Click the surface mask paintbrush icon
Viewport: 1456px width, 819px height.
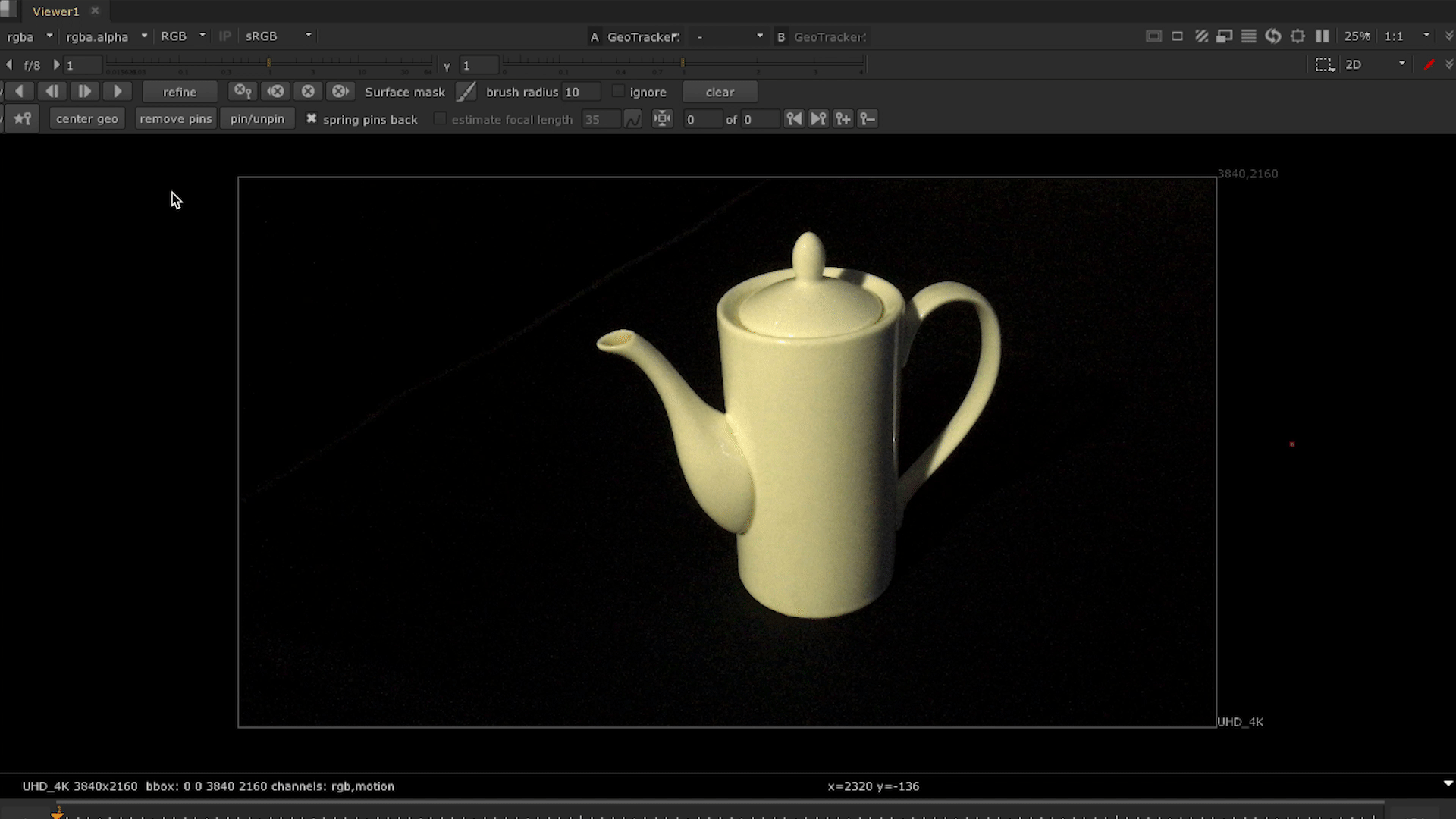[466, 92]
